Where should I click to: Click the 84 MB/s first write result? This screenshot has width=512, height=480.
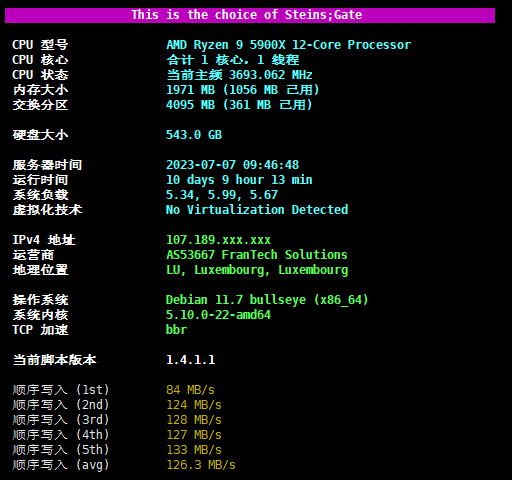click(x=190, y=390)
